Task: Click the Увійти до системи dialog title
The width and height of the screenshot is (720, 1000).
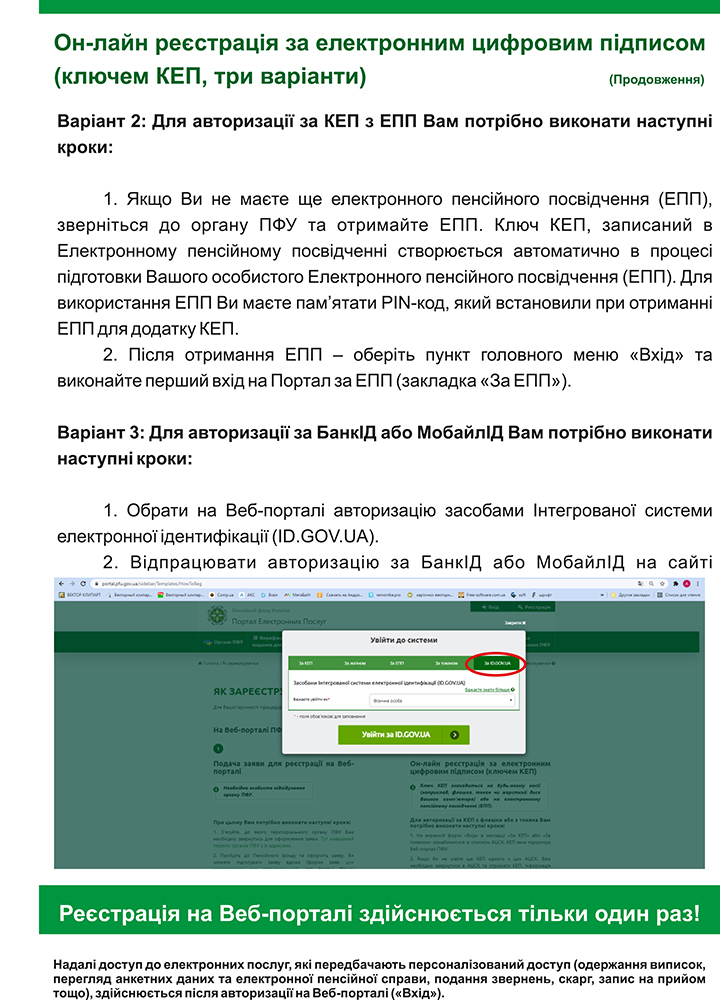Action: point(404,640)
